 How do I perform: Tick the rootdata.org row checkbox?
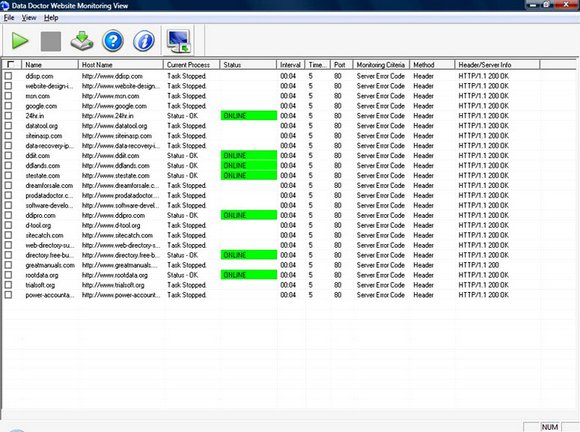click(8, 275)
